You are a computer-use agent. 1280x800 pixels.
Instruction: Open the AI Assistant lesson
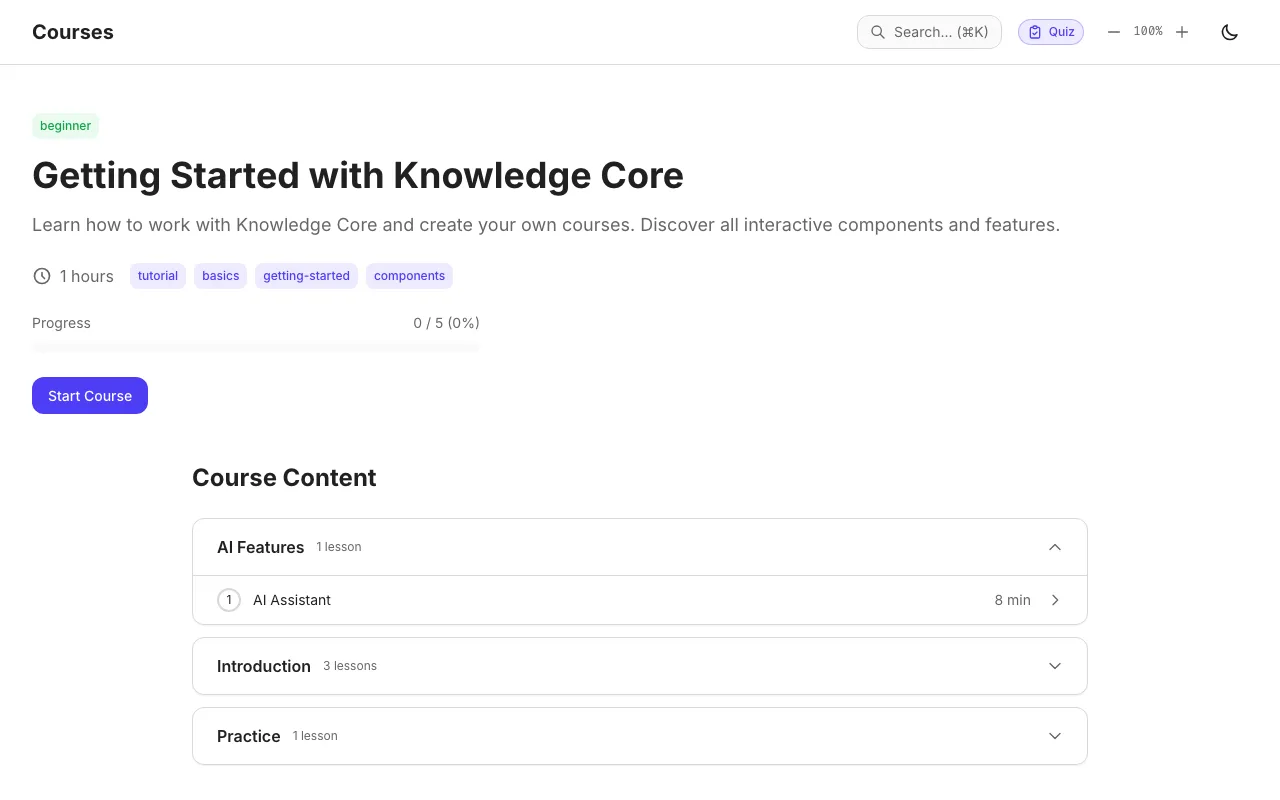640,600
